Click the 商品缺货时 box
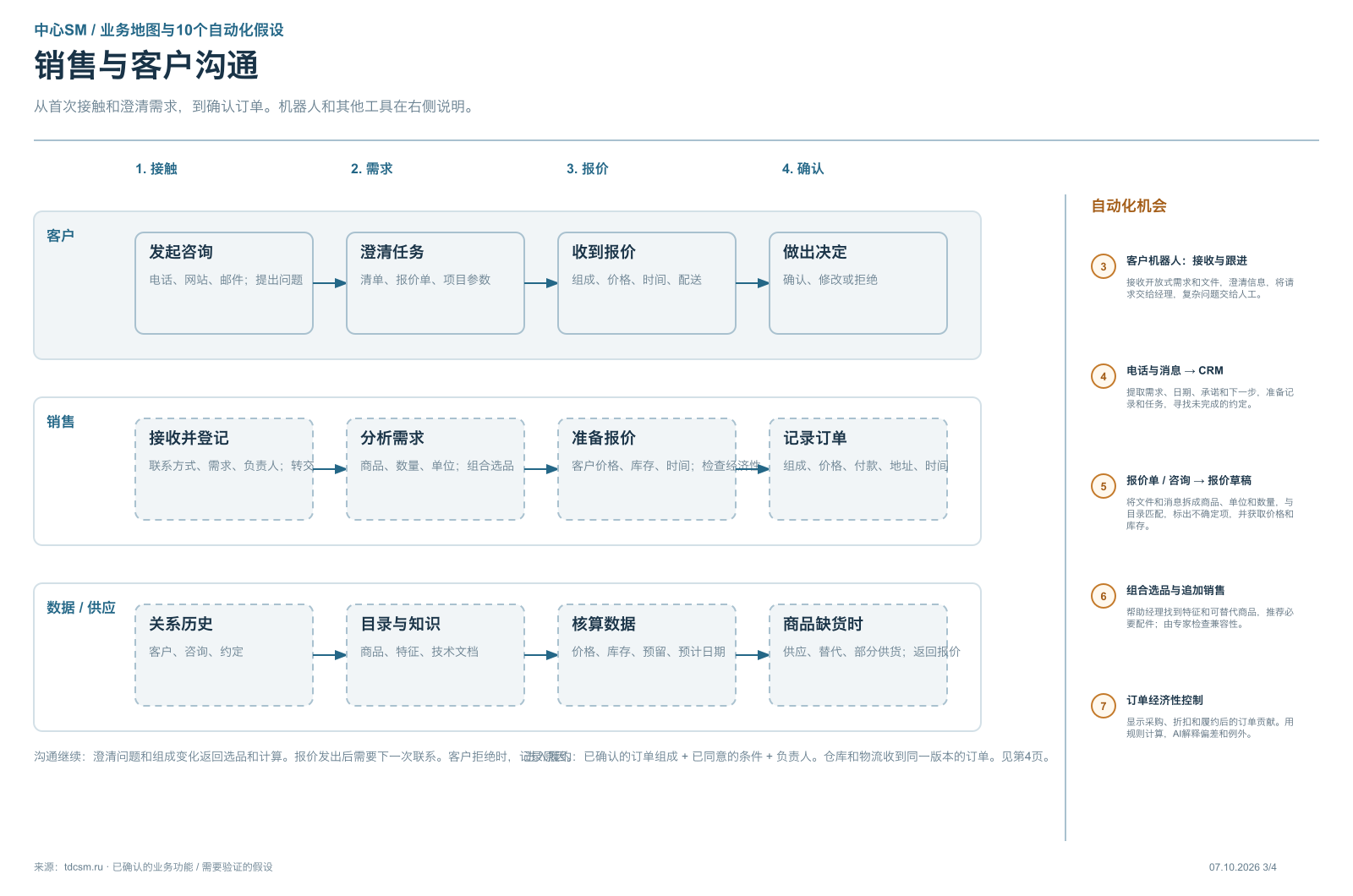Viewport: 1353px width, 896px height. pos(858,655)
